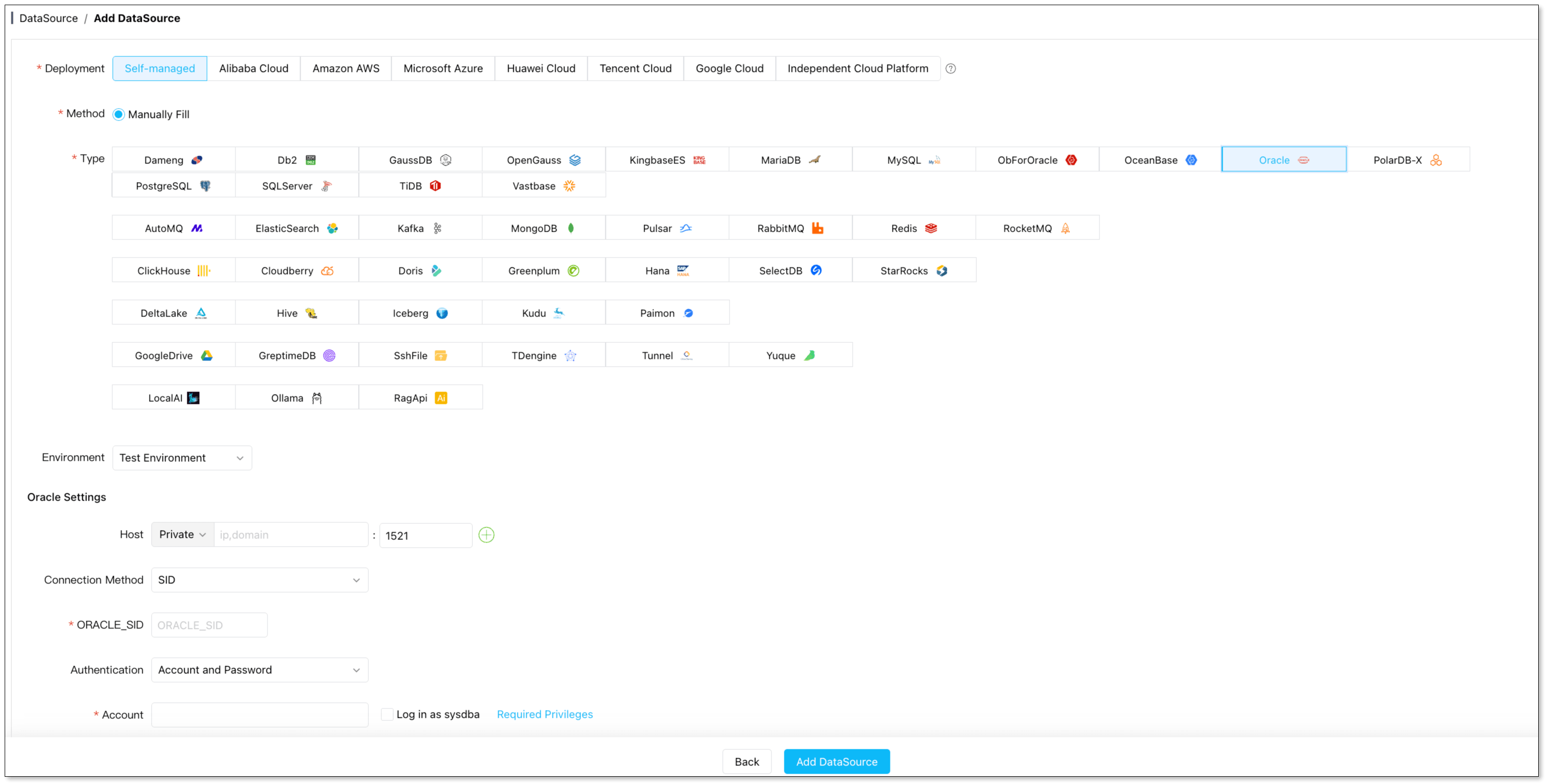Viewport: 1546px width, 784px height.
Task: Select the Pulsar type
Action: click(667, 228)
